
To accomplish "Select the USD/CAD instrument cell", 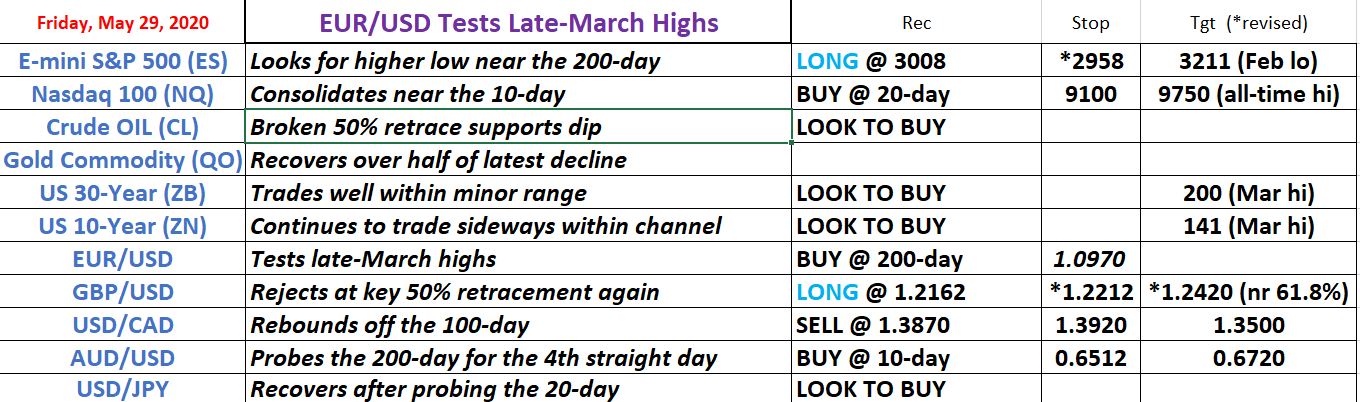I will tap(122, 325).
